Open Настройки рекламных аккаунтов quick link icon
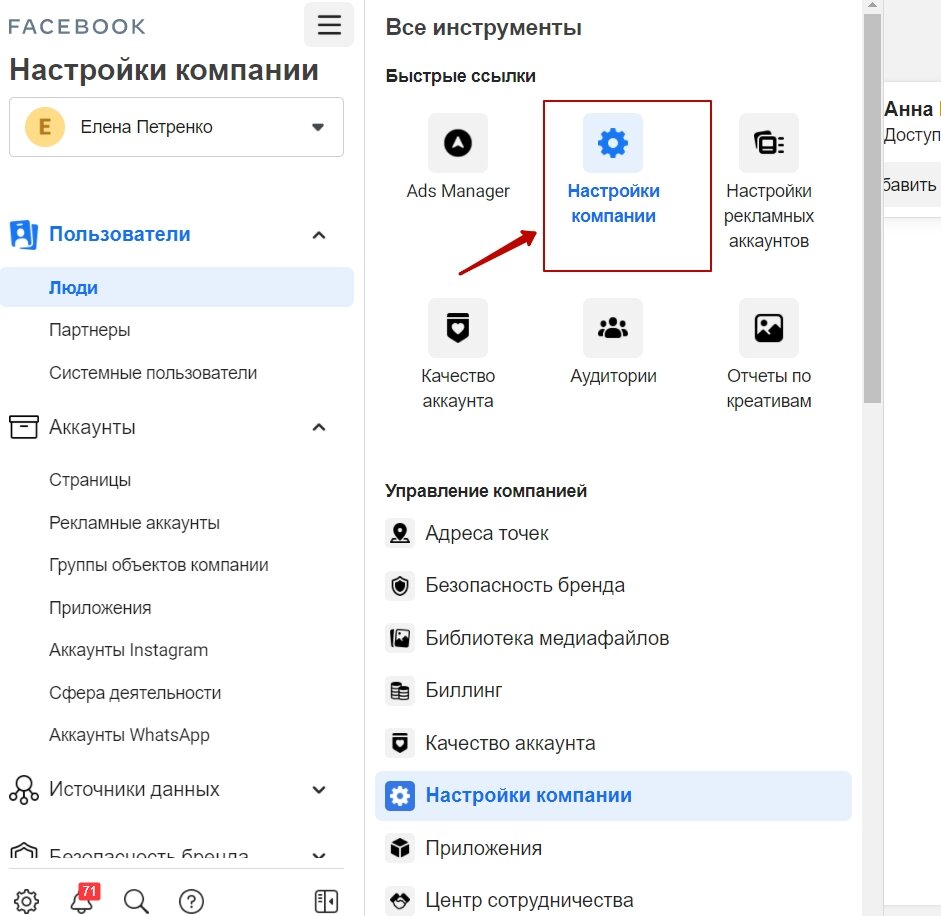The height and width of the screenshot is (916, 941). click(x=768, y=143)
